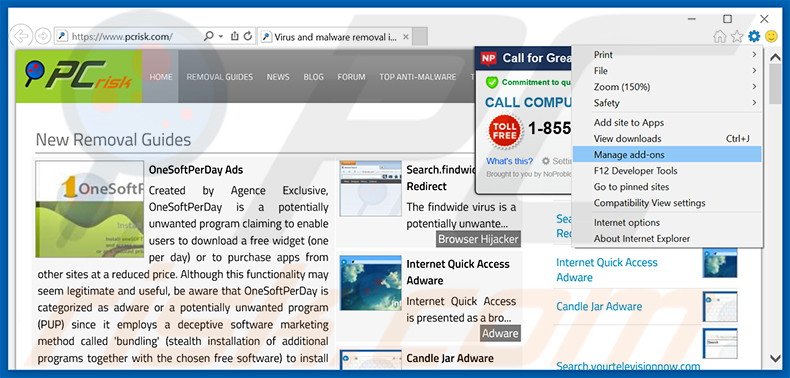Open the TOP ANTI-MALWARE navigation item
The height and width of the screenshot is (378, 790).
click(418, 77)
